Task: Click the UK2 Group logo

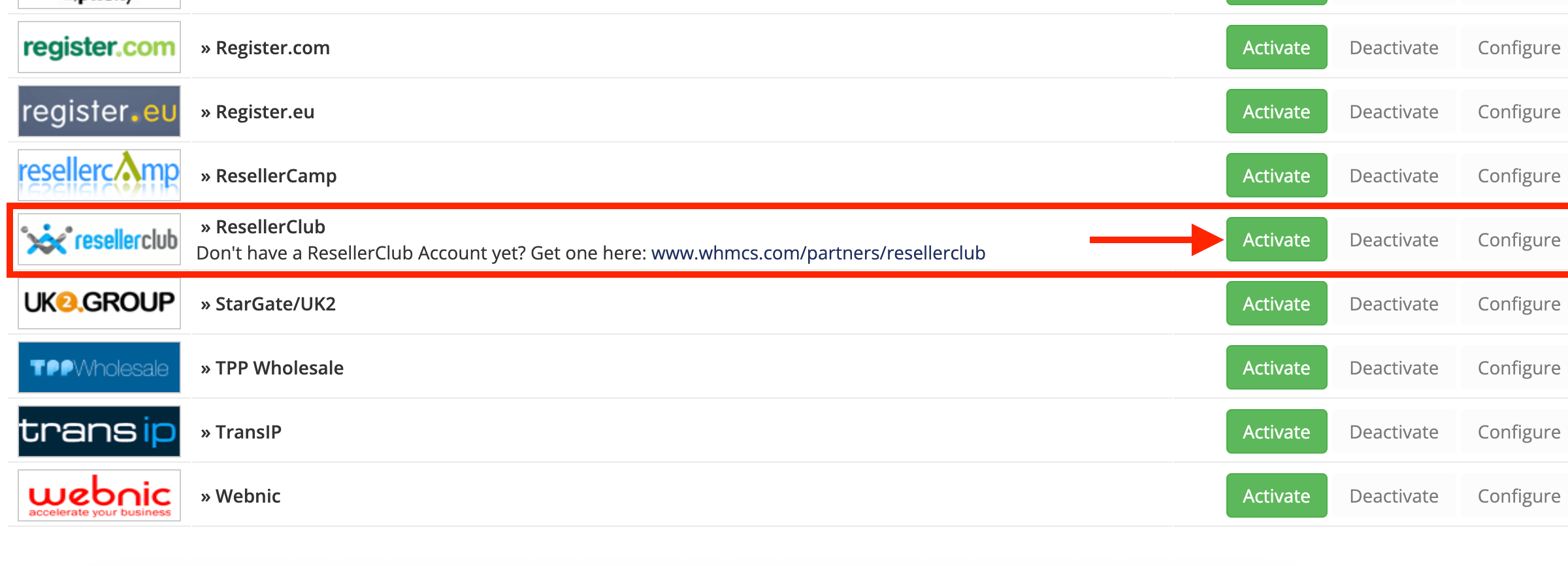Action: pyautogui.click(x=99, y=303)
